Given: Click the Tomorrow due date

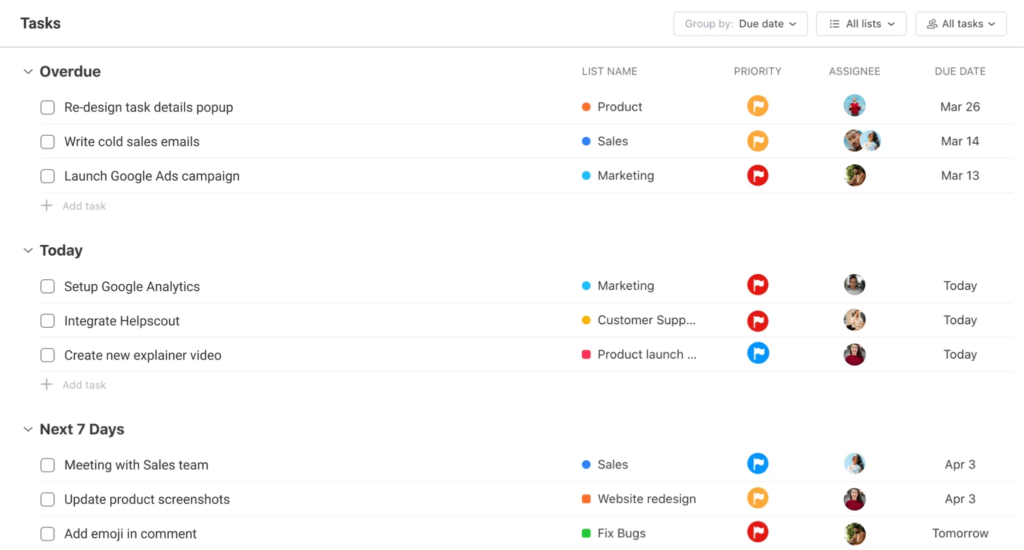Looking at the screenshot, I should coord(960,533).
